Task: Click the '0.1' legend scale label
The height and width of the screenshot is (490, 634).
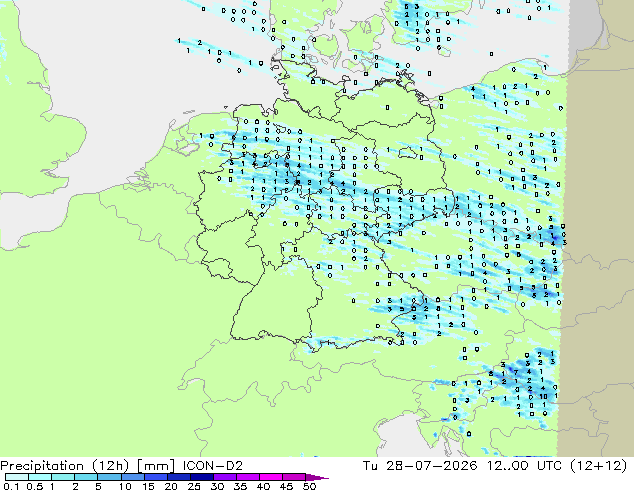Action: tap(11, 486)
